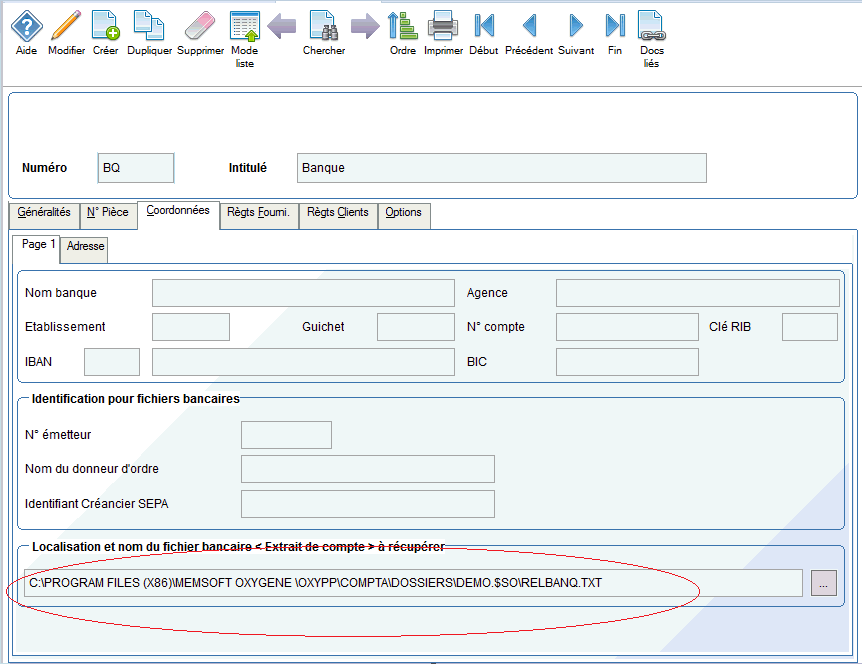The width and height of the screenshot is (862, 664).
Task: Change sorting with Ordre icon
Action: point(402,25)
